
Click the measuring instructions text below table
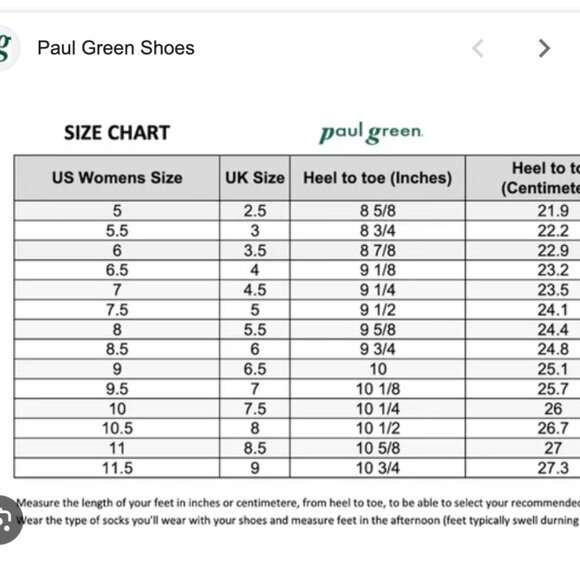tap(298, 512)
